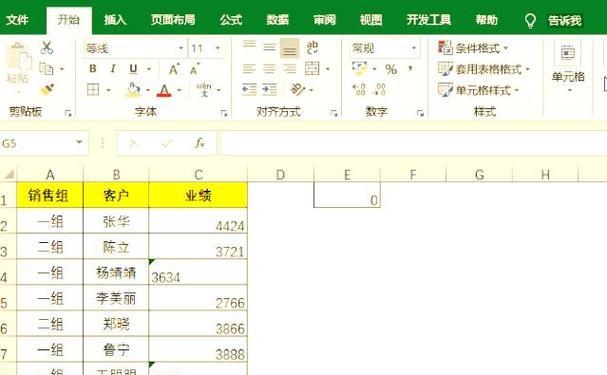Expand the number format 常规 dropdown
The width and height of the screenshot is (607, 375).
[413, 48]
